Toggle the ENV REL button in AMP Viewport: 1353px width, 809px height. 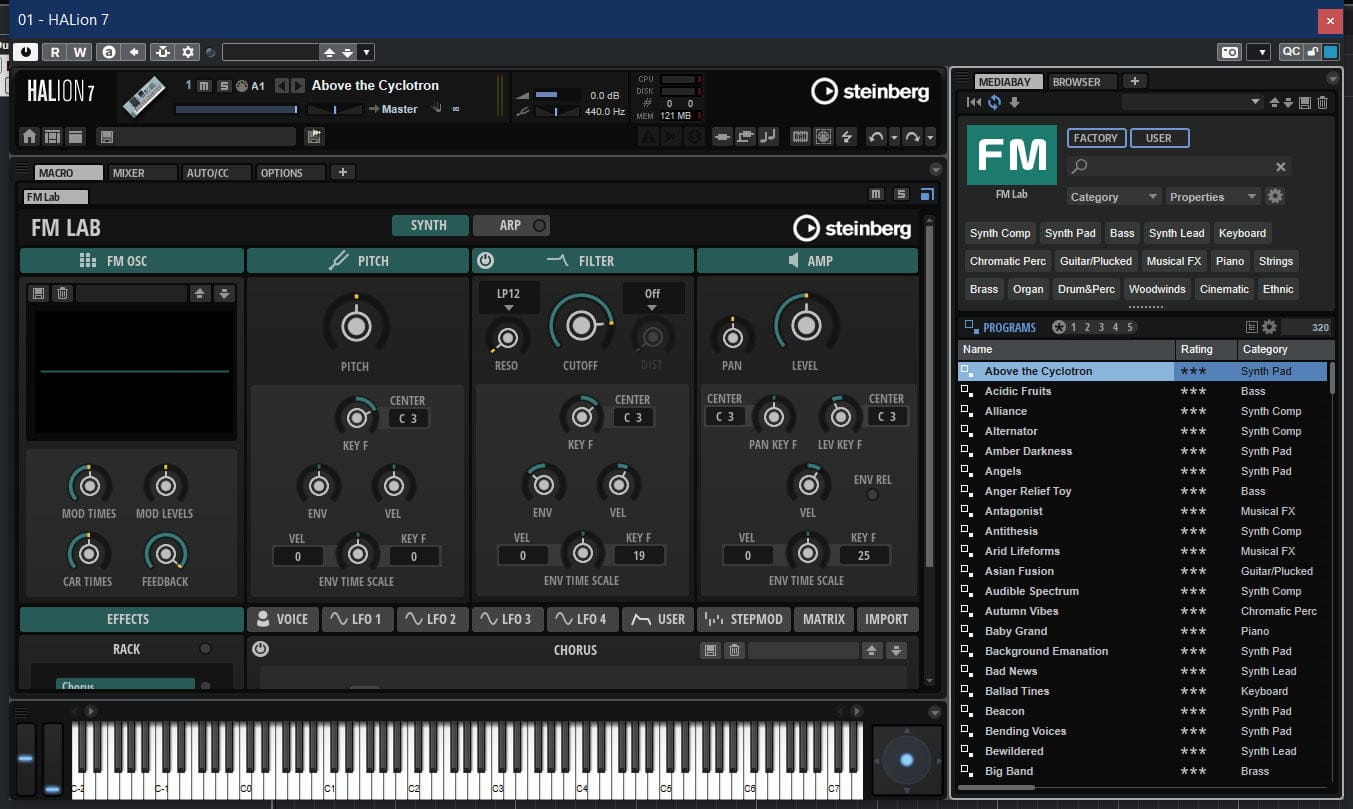point(872,495)
